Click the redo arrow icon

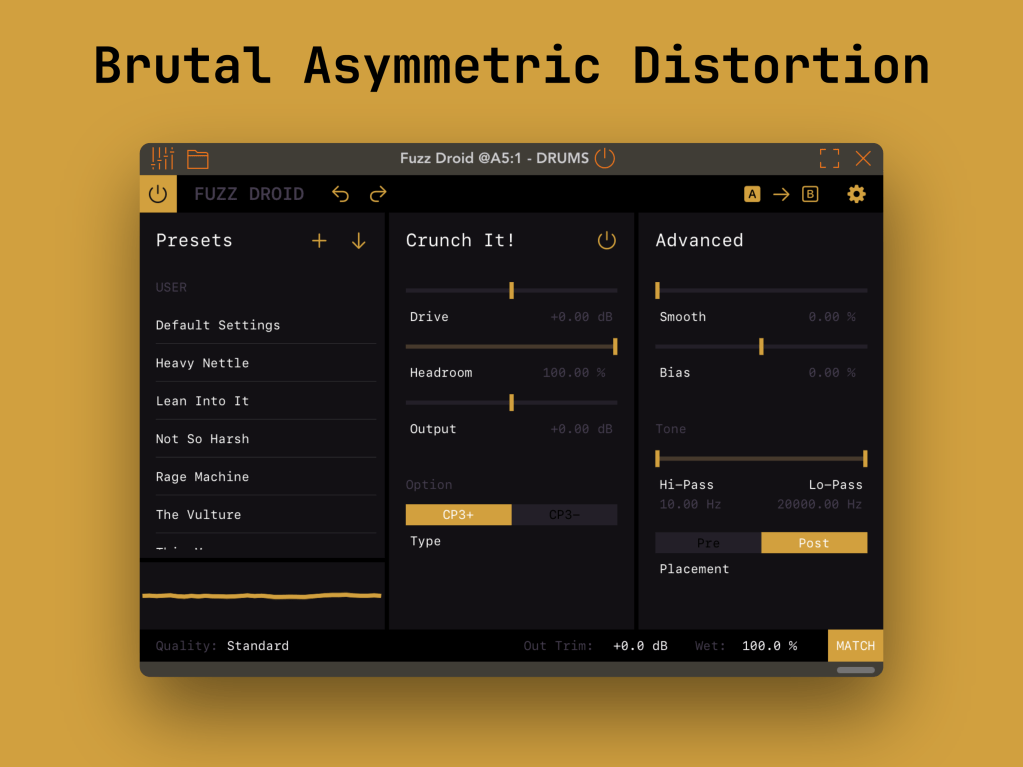point(378,194)
